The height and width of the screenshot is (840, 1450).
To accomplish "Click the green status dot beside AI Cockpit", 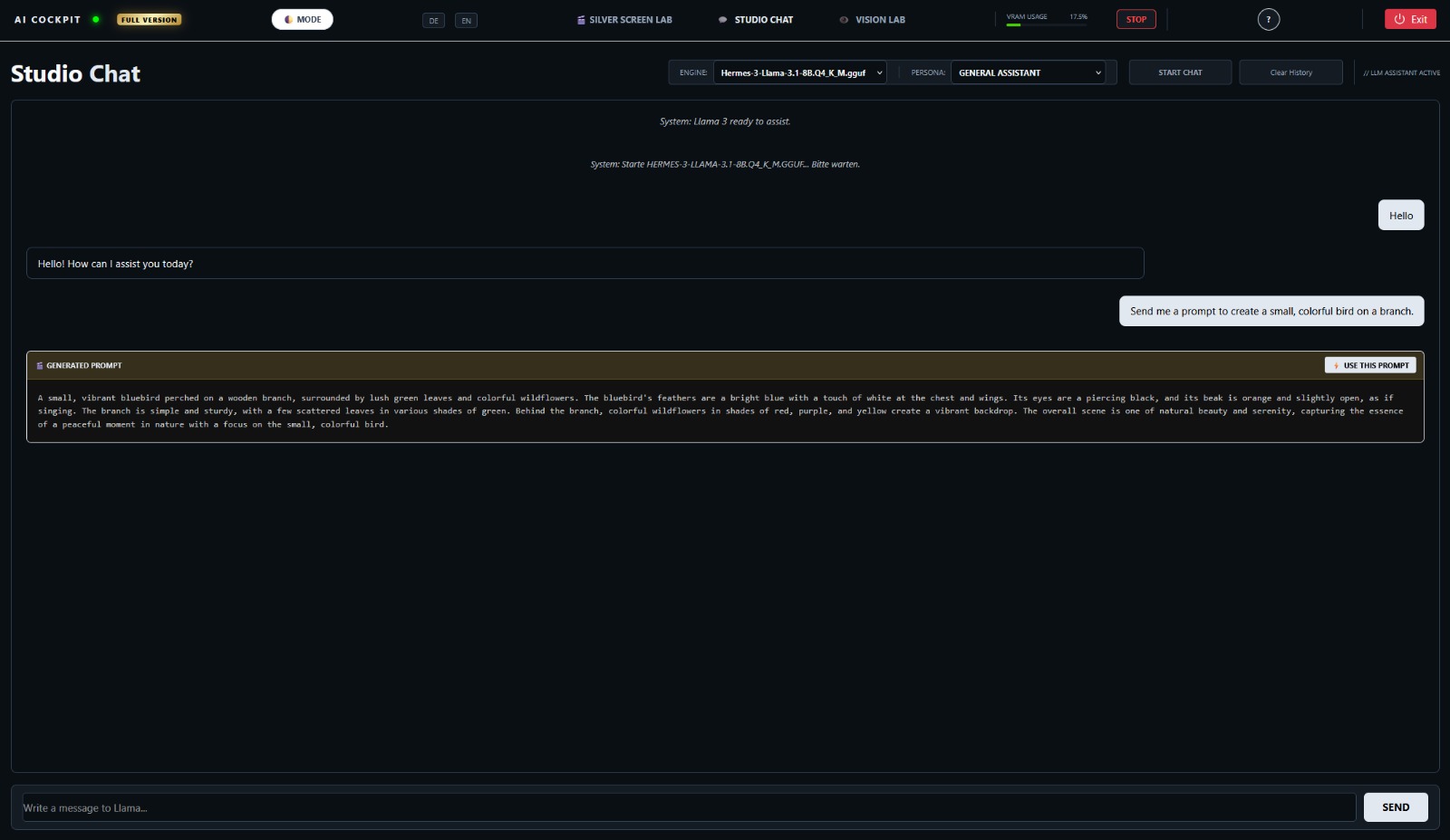I will tap(95, 18).
